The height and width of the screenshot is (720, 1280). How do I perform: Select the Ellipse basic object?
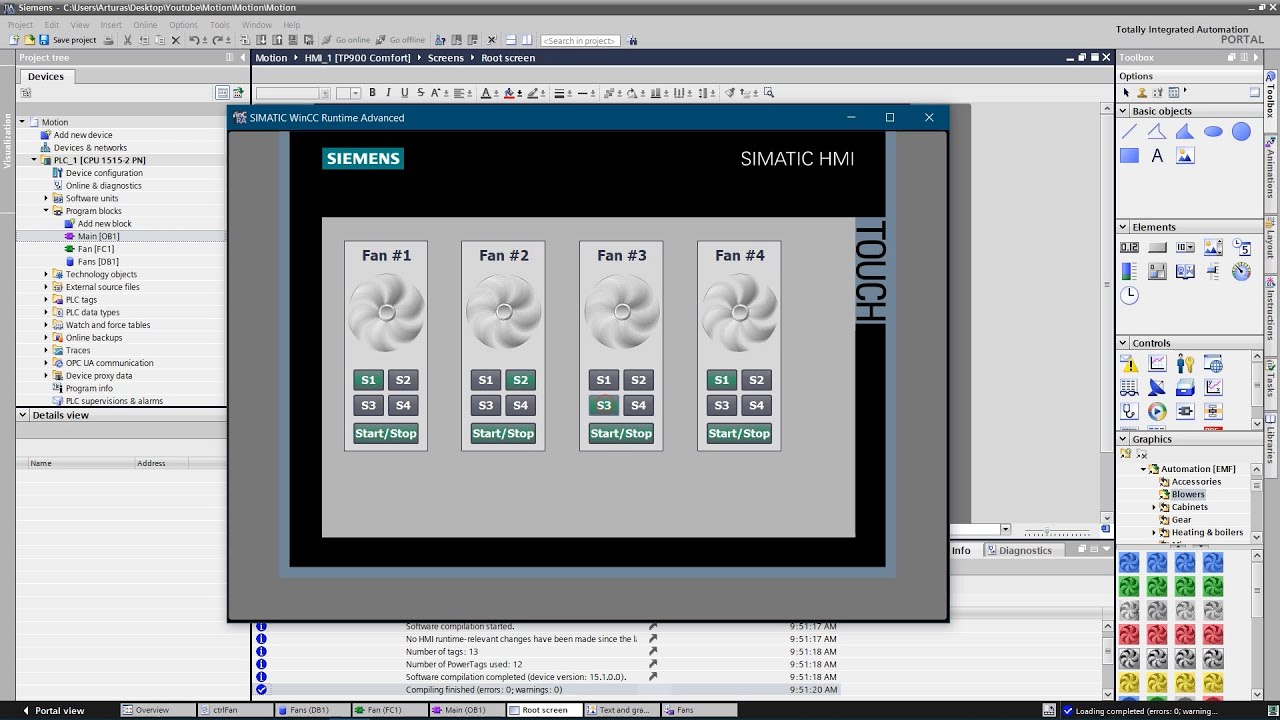click(x=1213, y=132)
